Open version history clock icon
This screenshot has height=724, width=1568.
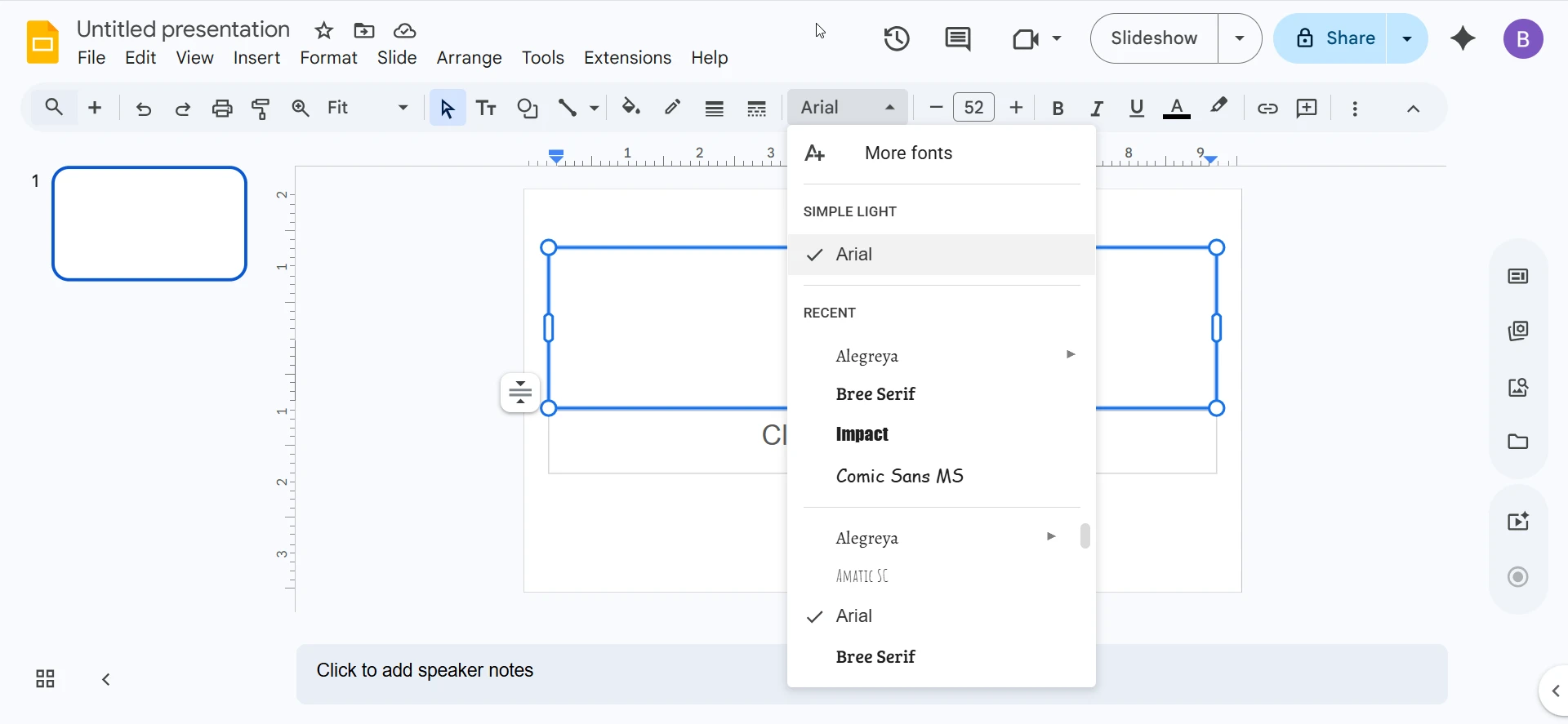tap(896, 38)
